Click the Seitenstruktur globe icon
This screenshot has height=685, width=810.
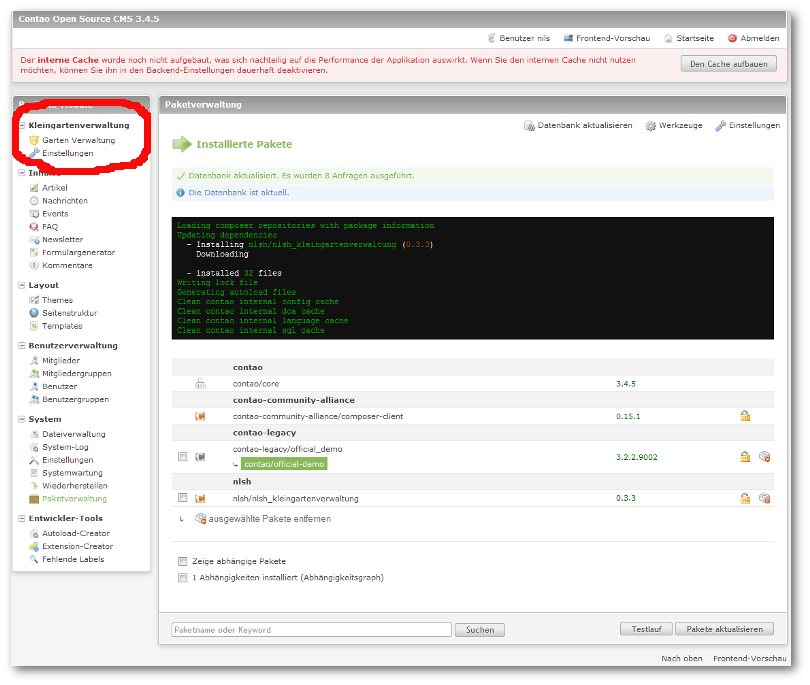pyautogui.click(x=34, y=313)
